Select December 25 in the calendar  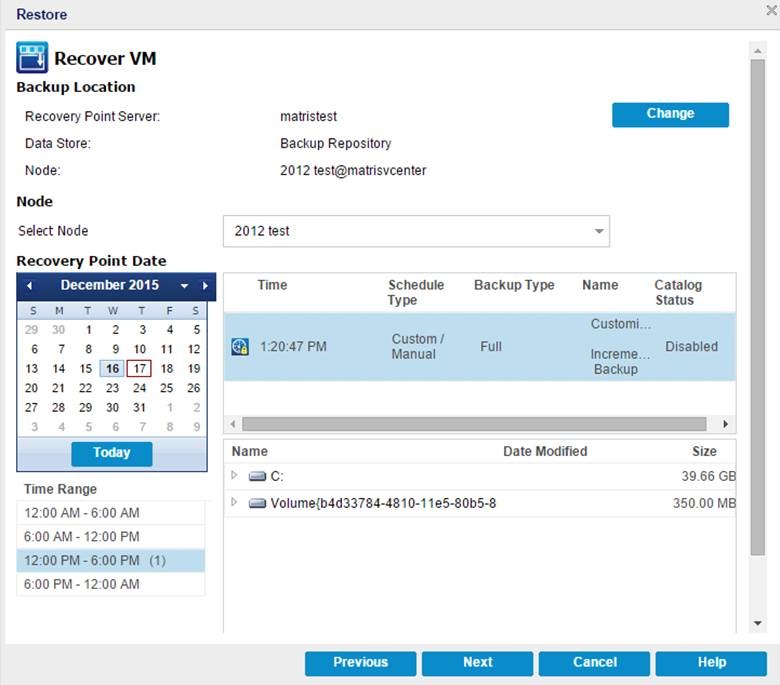coord(167,388)
